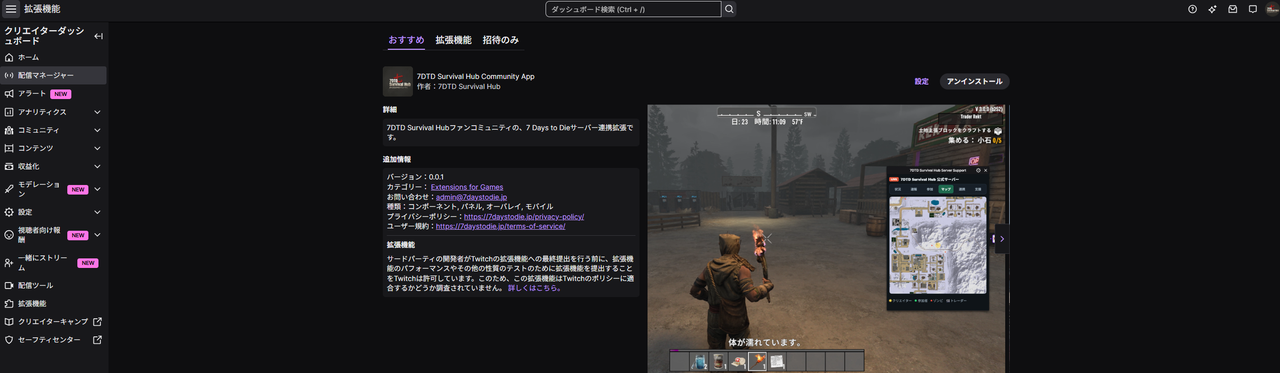Click the 一緒にストリーム icon

(x=9, y=262)
